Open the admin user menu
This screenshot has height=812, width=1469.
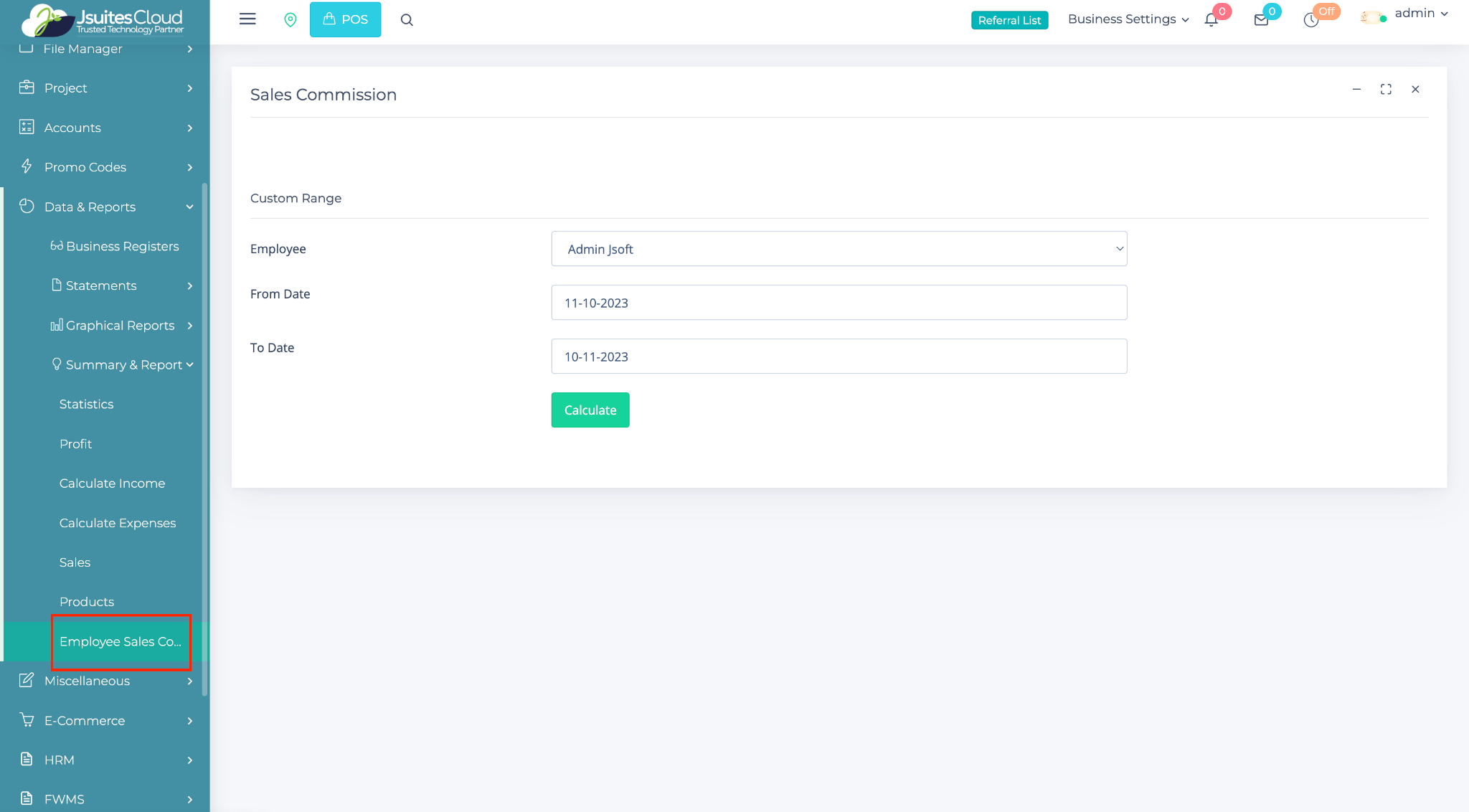point(1420,14)
